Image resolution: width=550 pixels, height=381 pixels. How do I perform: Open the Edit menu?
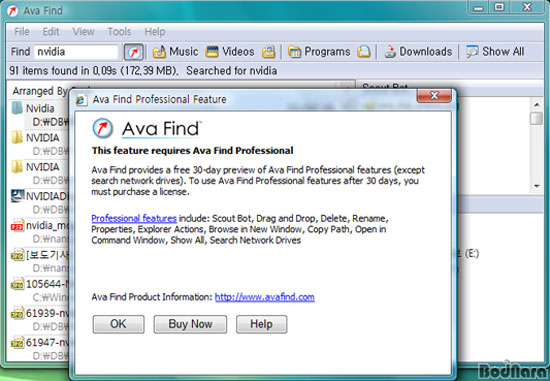(x=51, y=32)
